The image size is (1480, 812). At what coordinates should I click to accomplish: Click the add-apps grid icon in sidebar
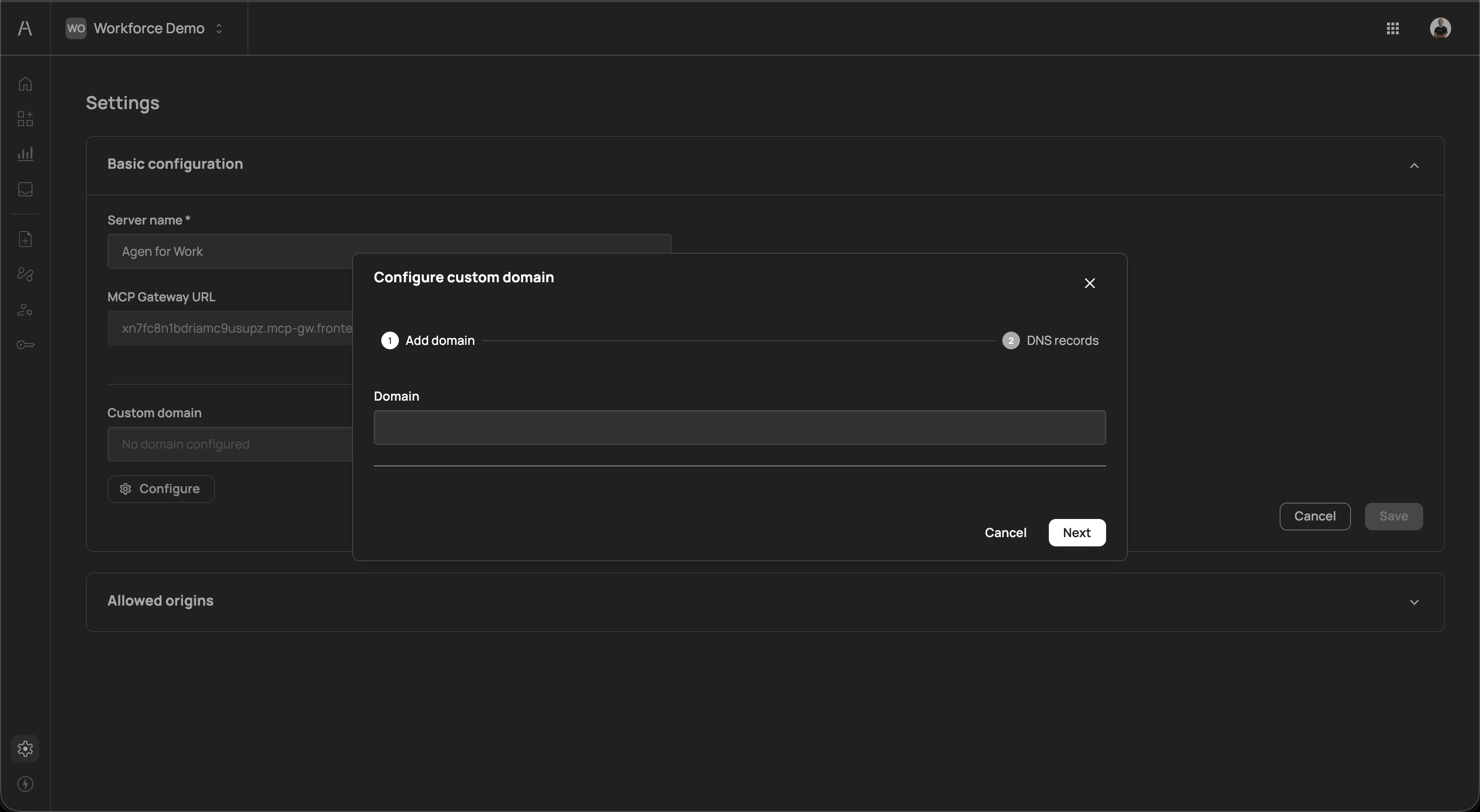(x=25, y=119)
